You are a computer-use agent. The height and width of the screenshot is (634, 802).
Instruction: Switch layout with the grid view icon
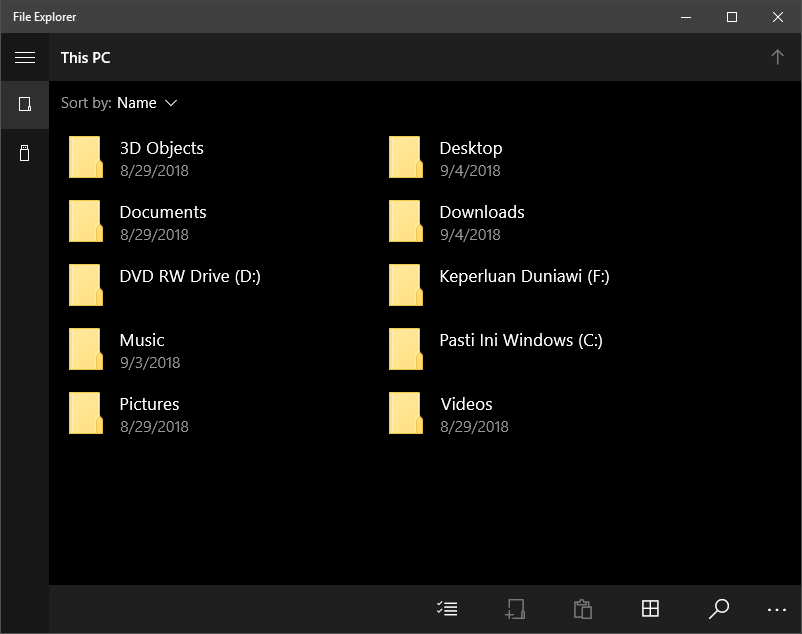(x=650, y=609)
